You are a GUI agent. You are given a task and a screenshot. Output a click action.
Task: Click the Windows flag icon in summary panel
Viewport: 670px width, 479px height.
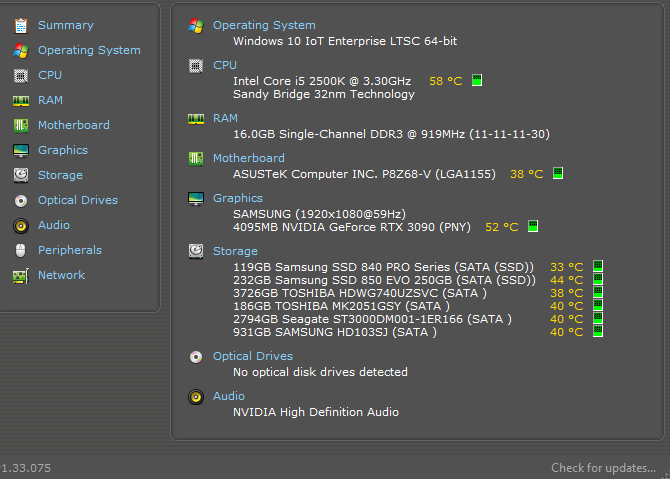coord(196,26)
